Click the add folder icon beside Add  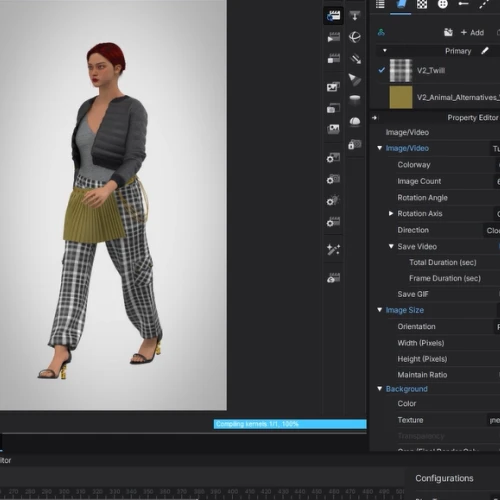coord(448,32)
